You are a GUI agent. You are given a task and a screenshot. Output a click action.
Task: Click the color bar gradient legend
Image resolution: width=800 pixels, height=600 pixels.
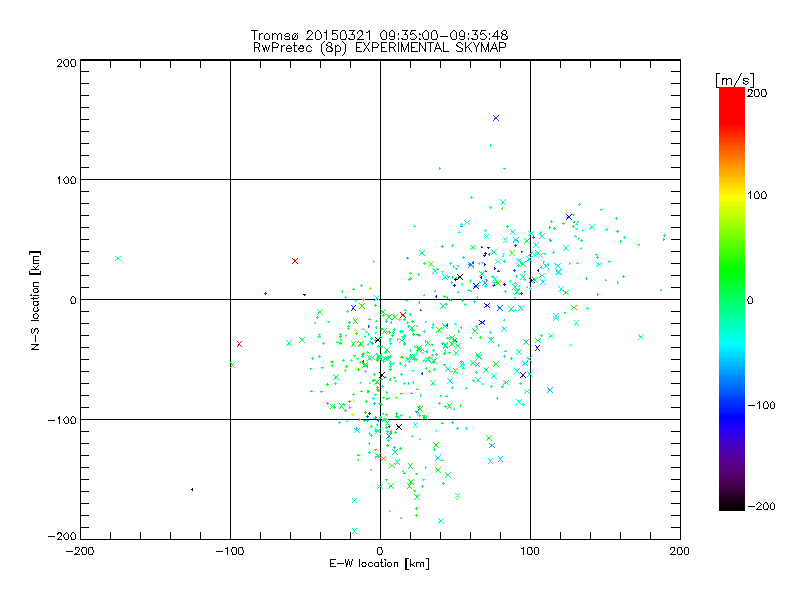point(732,299)
